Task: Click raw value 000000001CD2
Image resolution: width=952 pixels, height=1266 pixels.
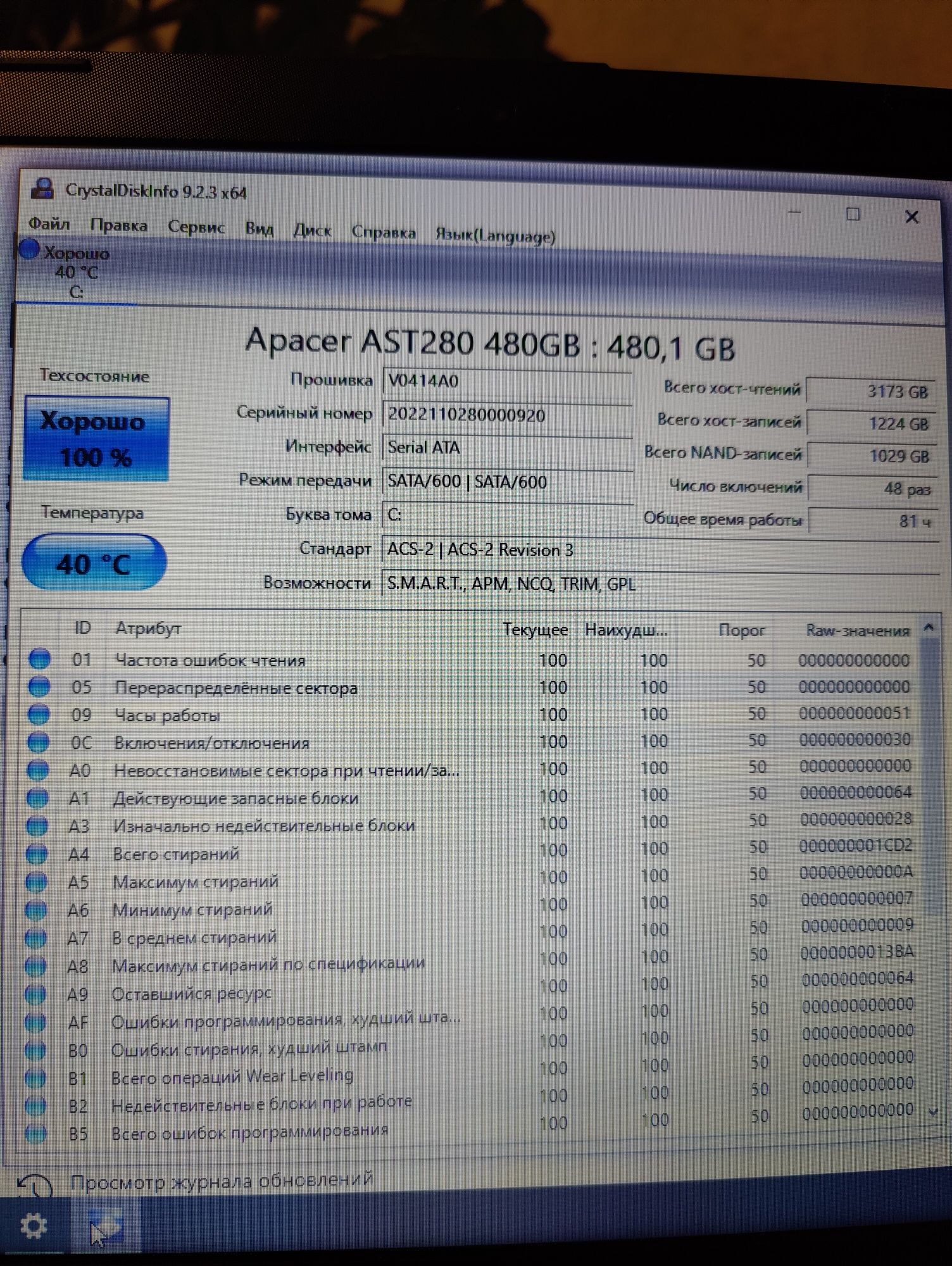Action: coord(855,845)
